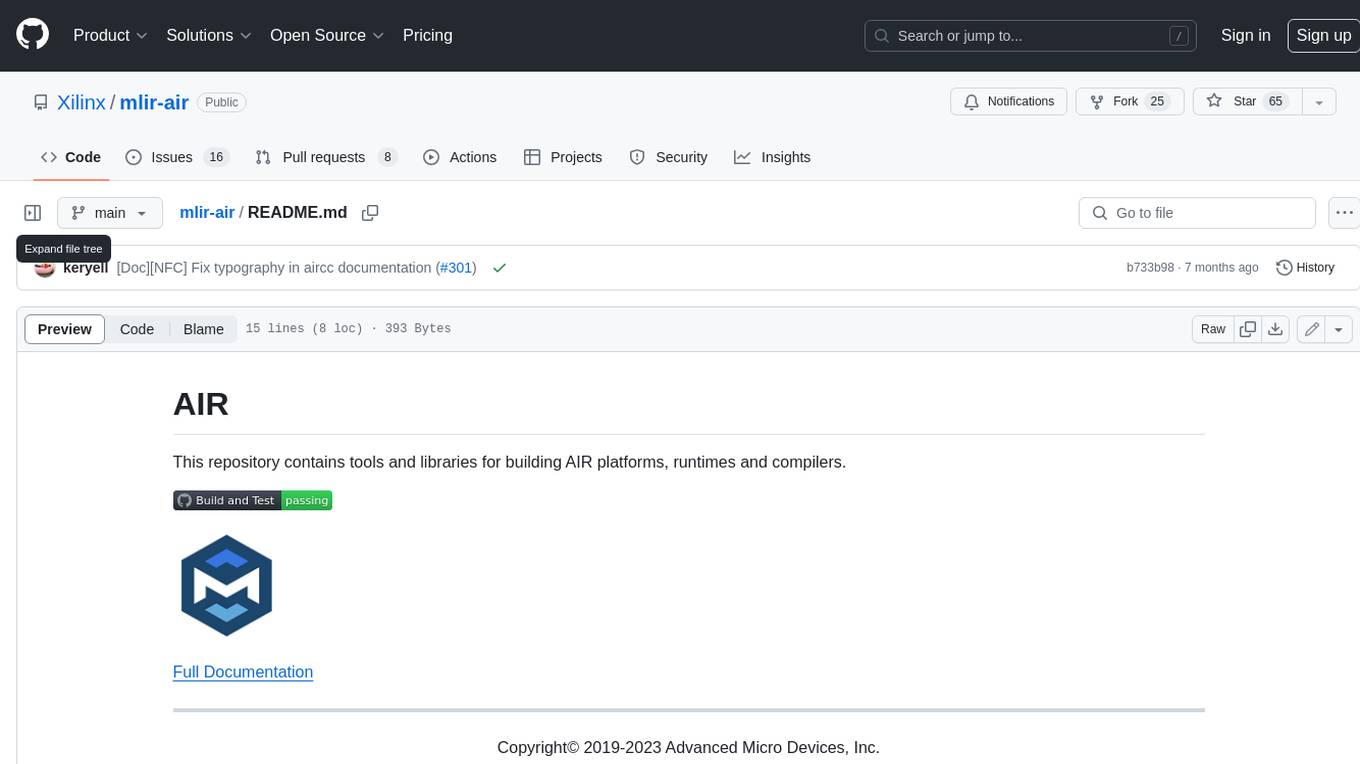
Task: Expand the Product menu
Action: pos(110,35)
